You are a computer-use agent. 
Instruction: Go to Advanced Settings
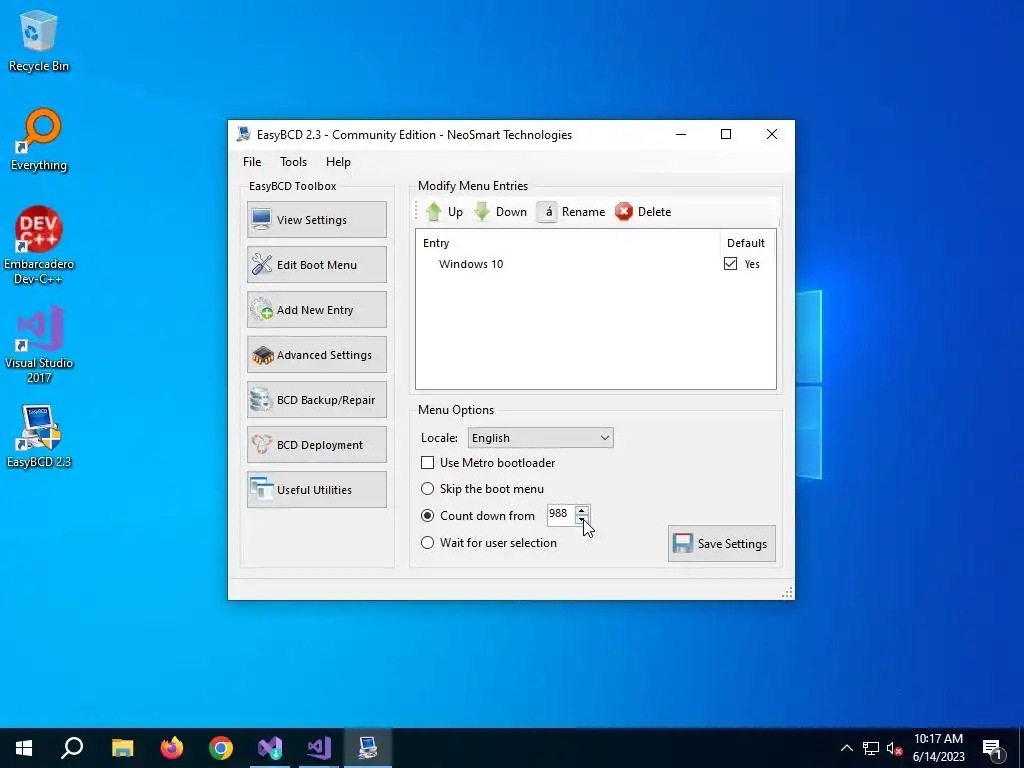click(317, 355)
